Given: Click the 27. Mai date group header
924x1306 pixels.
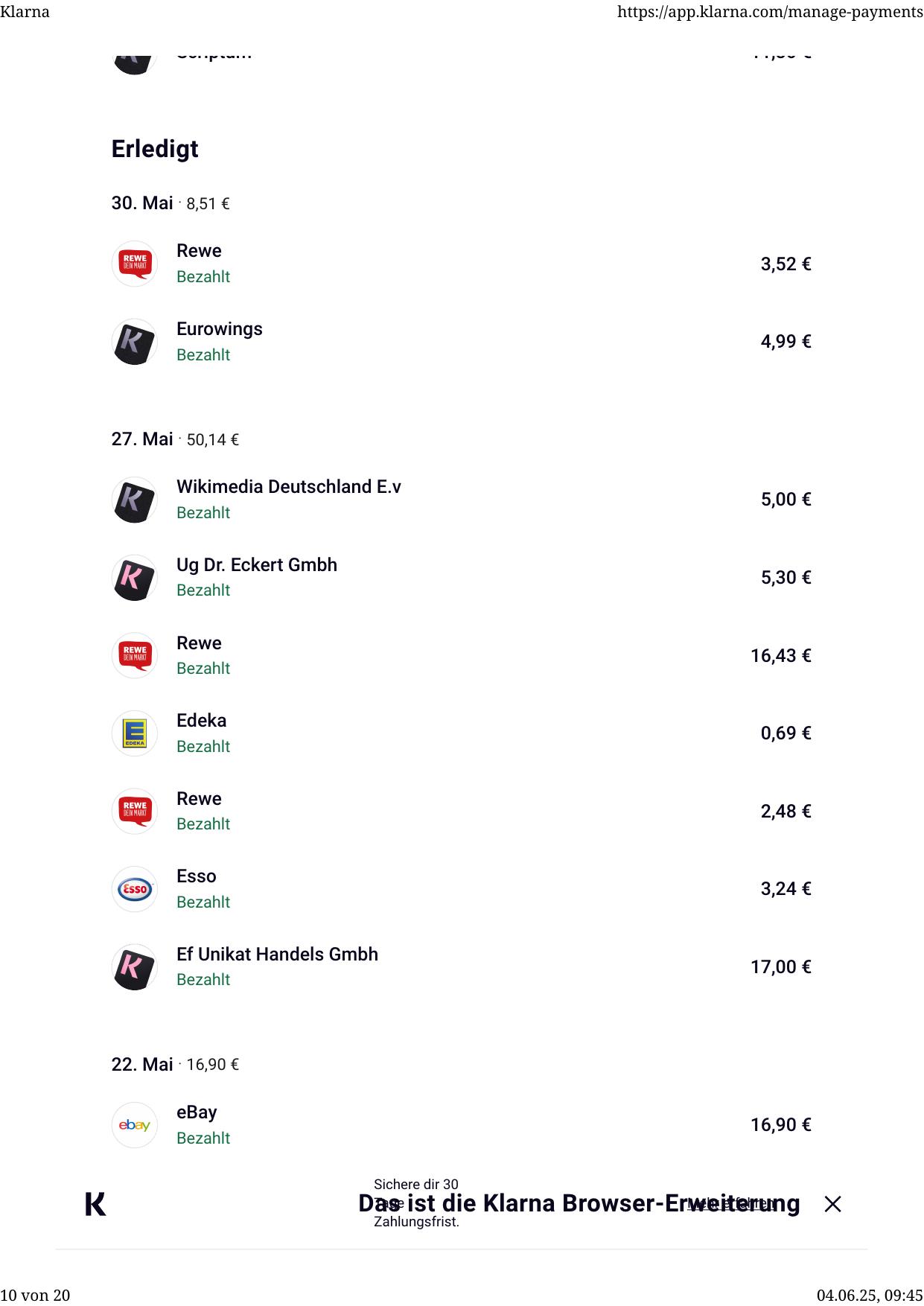Looking at the screenshot, I should click(142, 439).
